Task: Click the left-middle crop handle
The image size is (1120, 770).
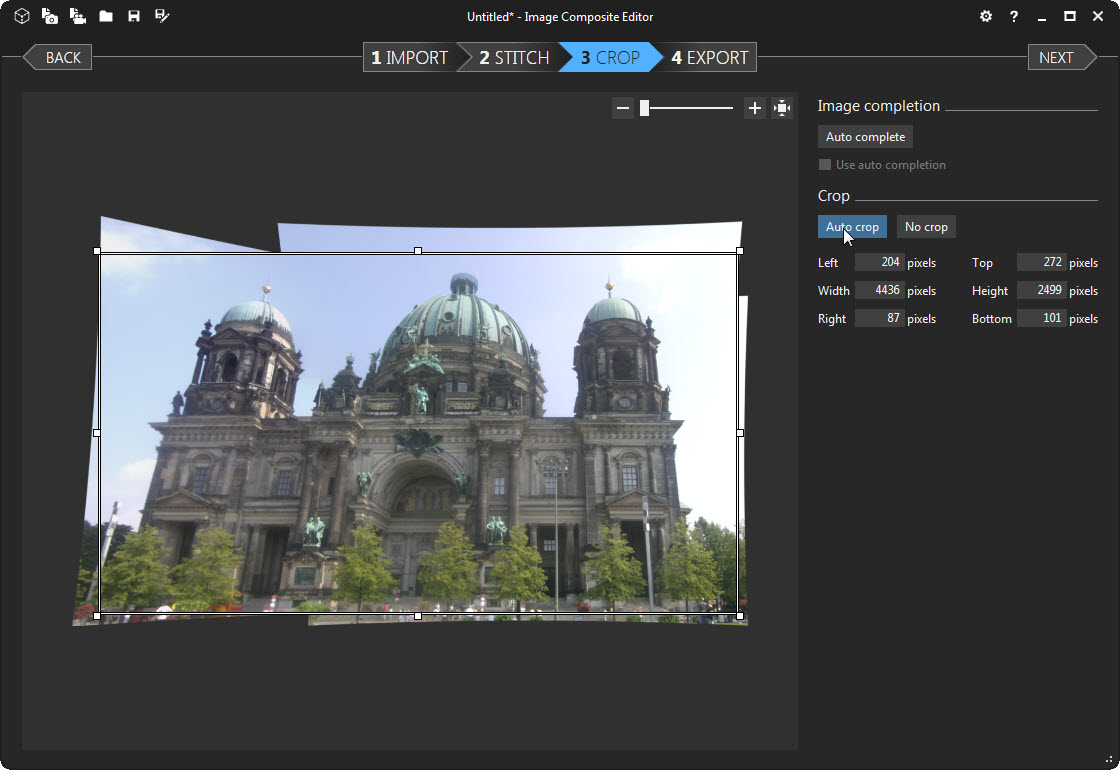Action: (97, 433)
